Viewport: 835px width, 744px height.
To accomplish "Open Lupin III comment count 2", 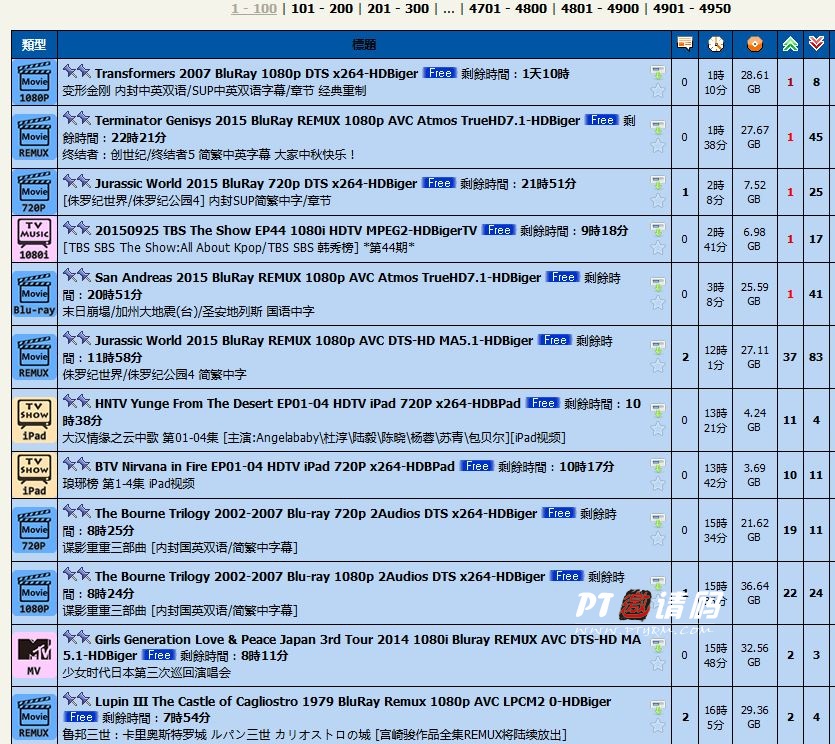I will point(685,717).
